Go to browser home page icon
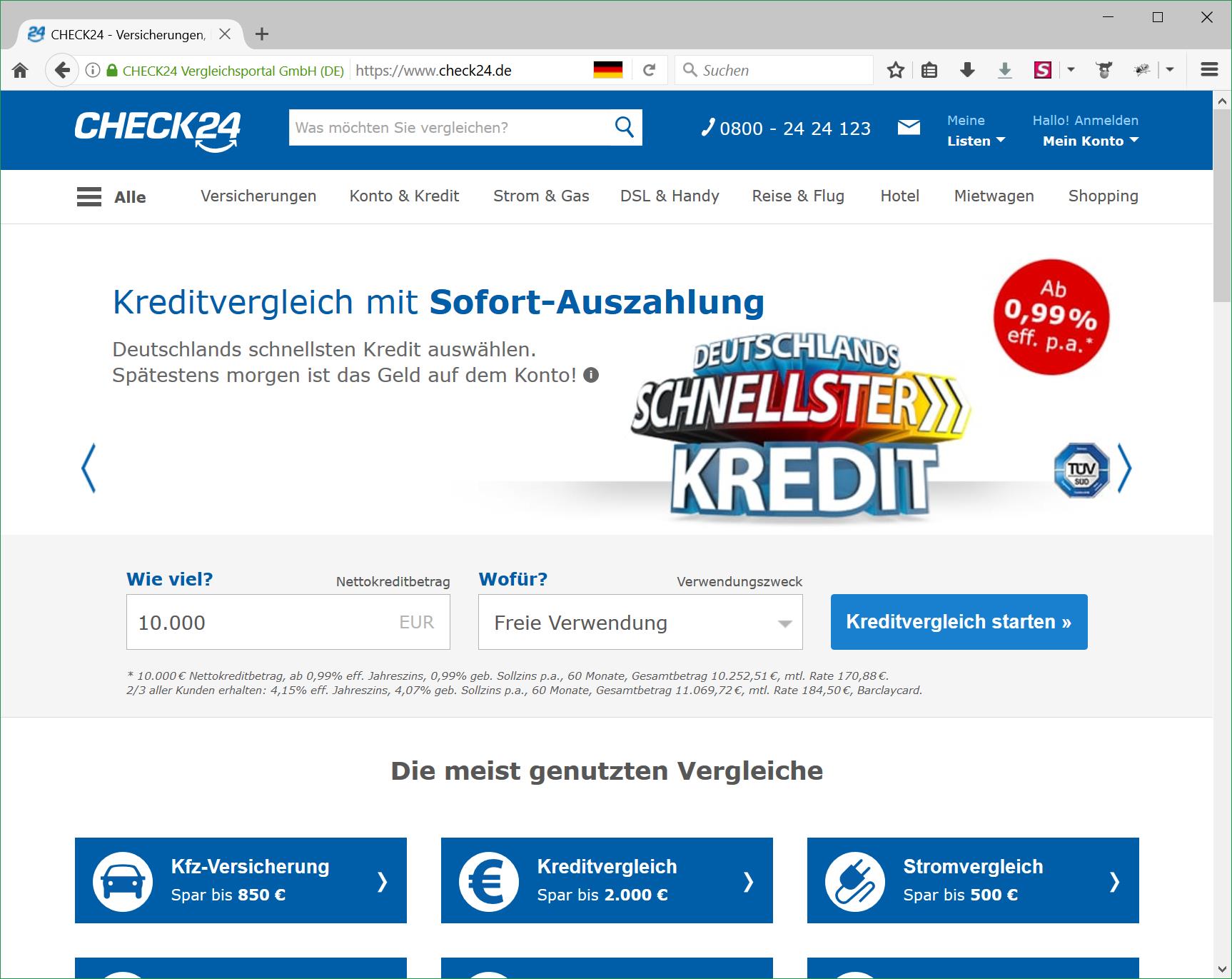Viewport: 1232px width, 979px height. pyautogui.click(x=20, y=70)
